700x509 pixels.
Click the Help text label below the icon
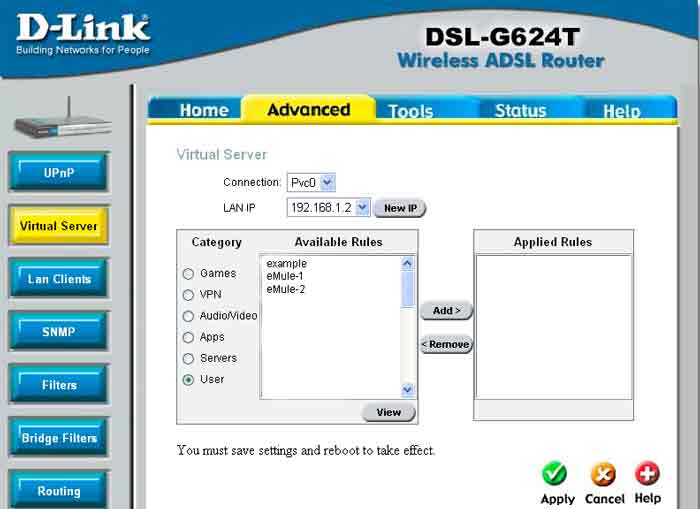(x=648, y=498)
